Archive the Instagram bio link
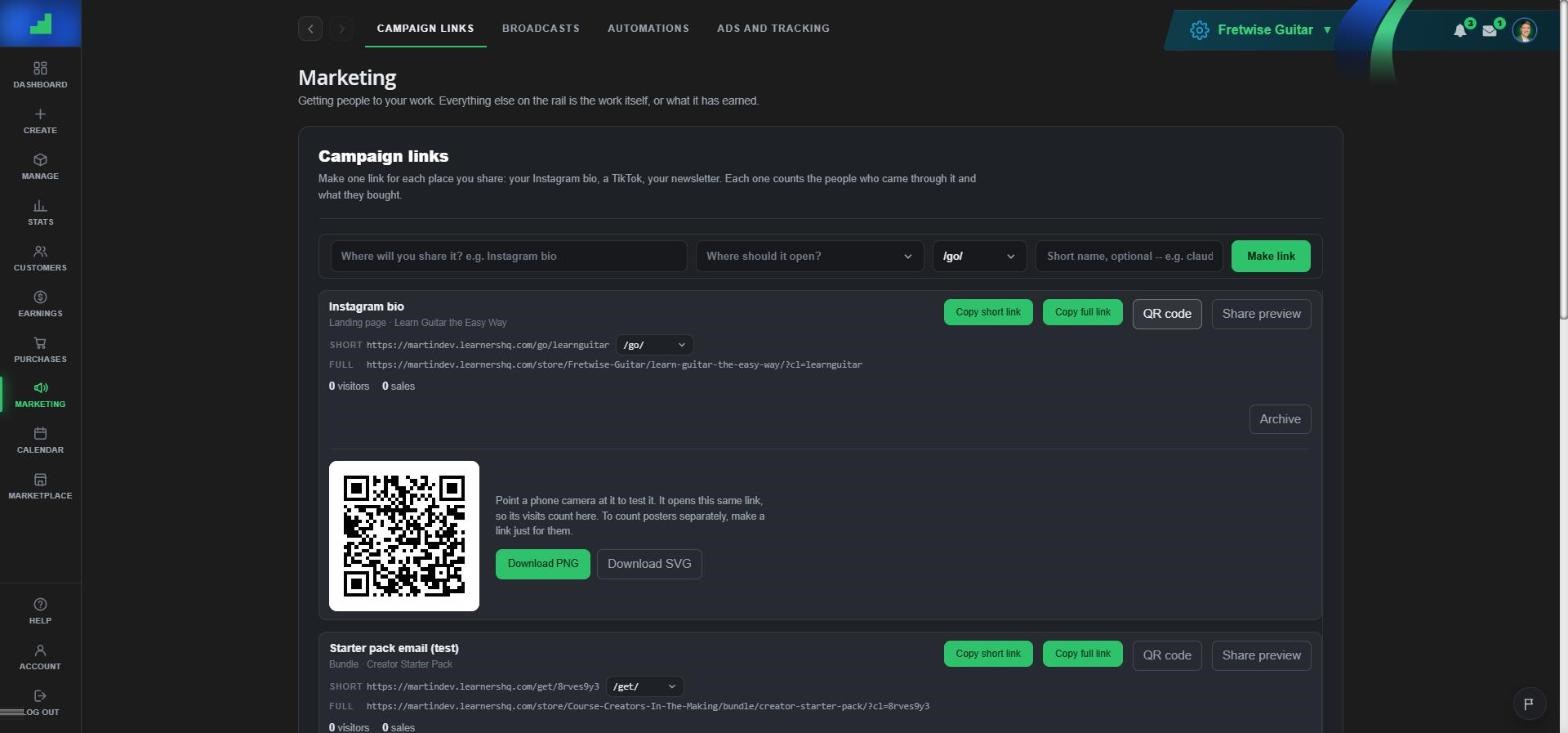Viewport: 1568px width, 733px height. (1280, 419)
